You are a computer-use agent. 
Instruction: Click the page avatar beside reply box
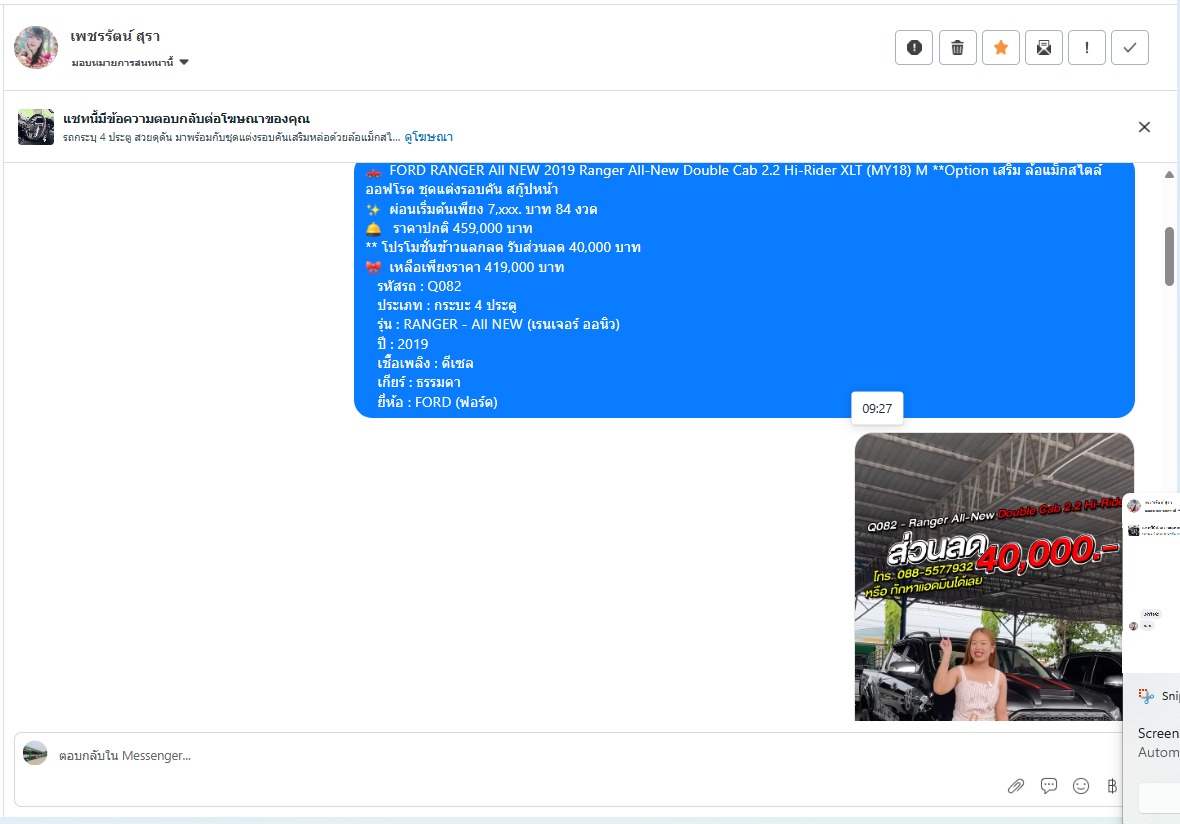point(35,753)
